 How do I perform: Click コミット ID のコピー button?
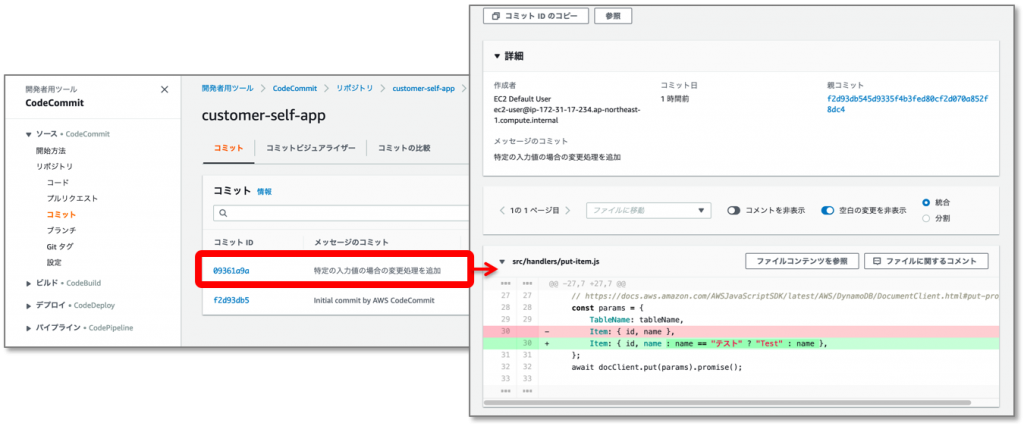click(x=536, y=16)
